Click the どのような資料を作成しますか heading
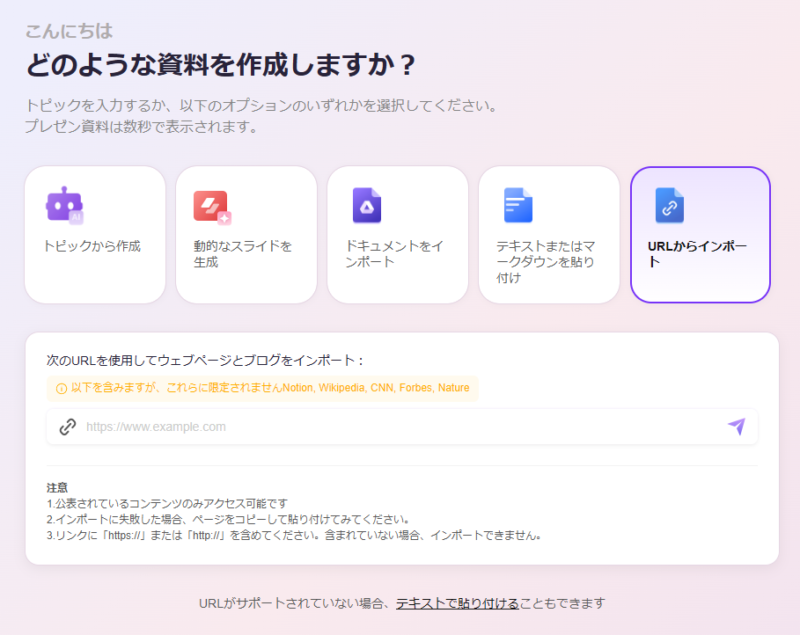The width and height of the screenshot is (800, 635). 220,65
